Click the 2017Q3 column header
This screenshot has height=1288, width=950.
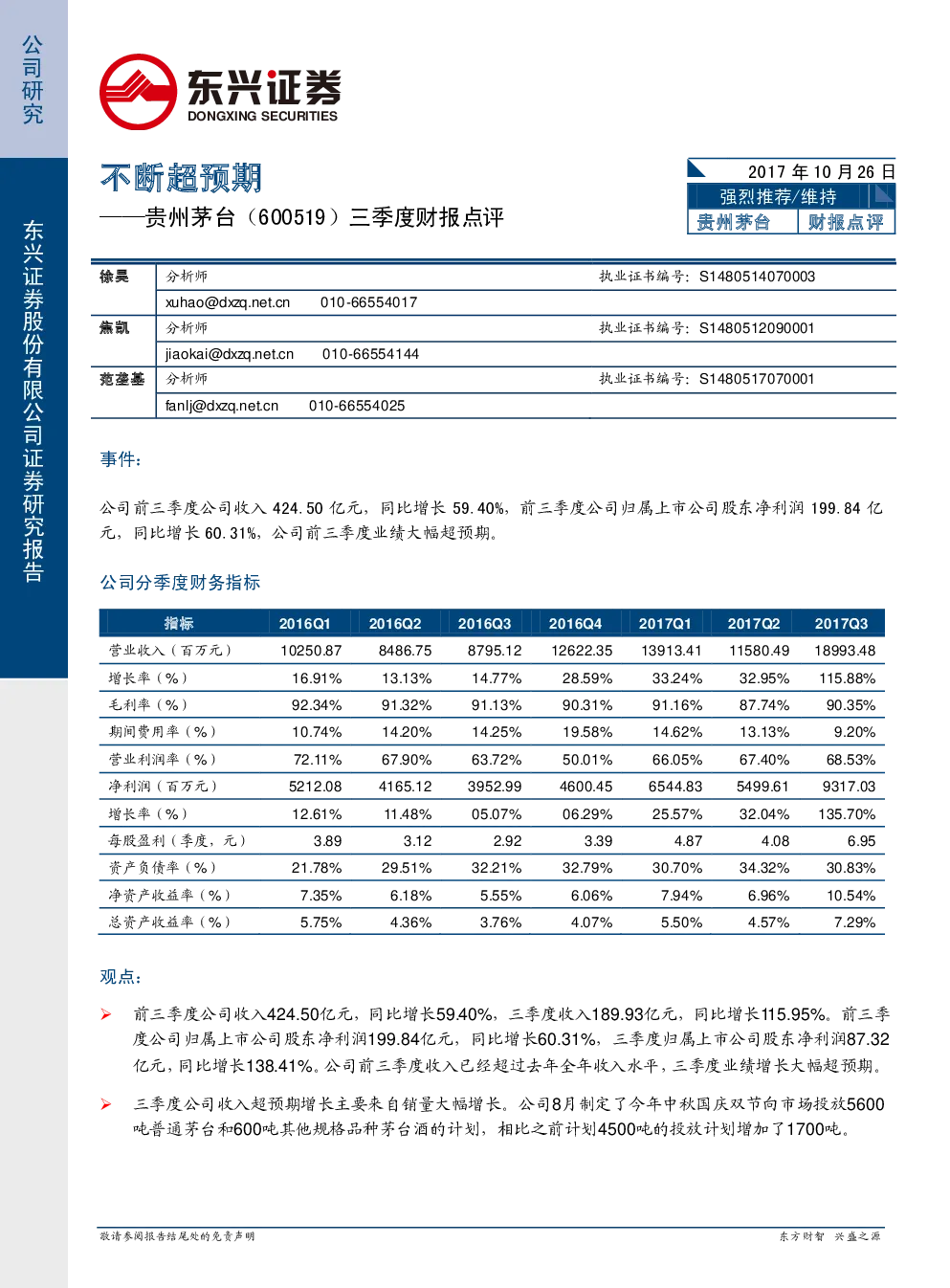(x=841, y=623)
